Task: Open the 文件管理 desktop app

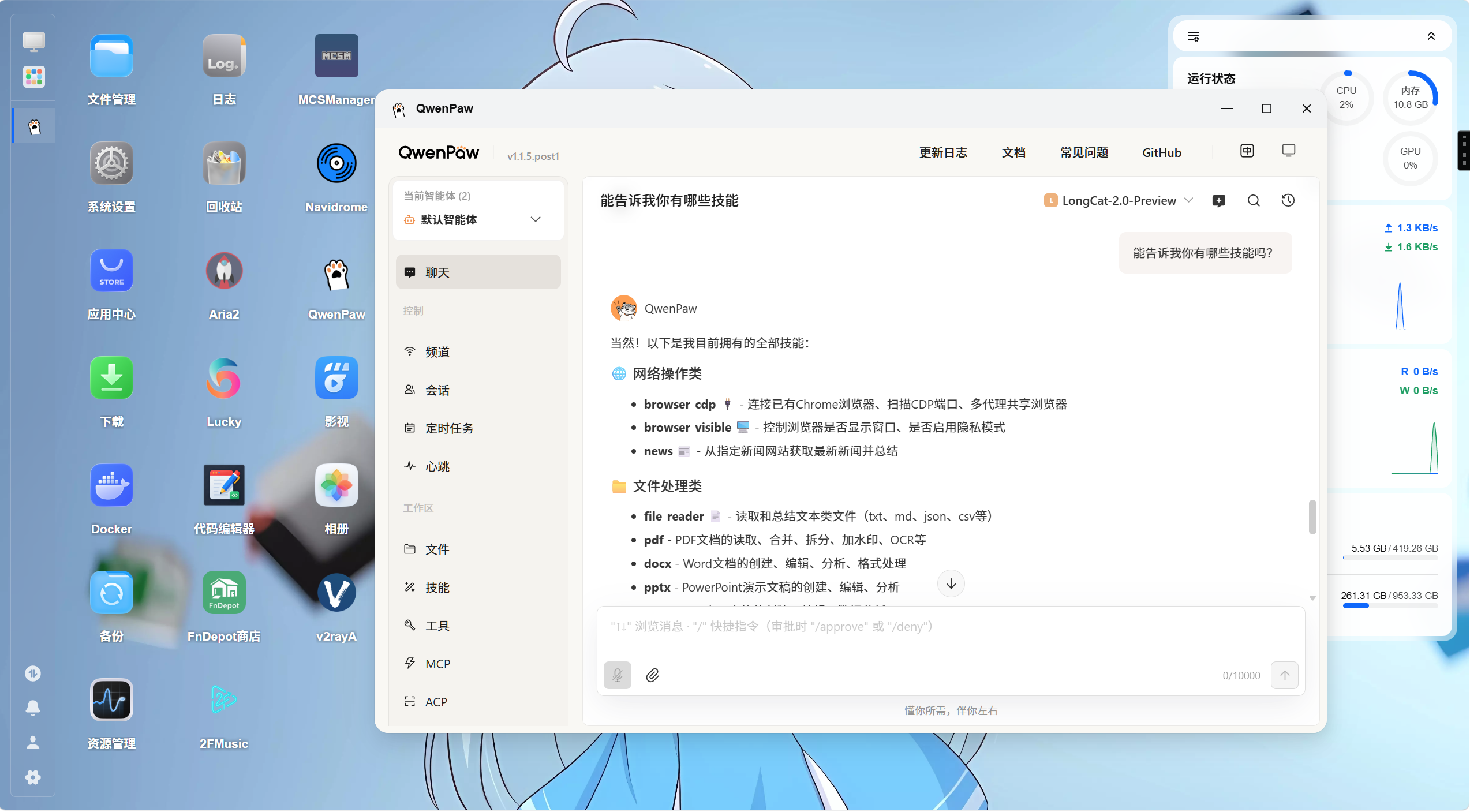Action: pos(111,56)
